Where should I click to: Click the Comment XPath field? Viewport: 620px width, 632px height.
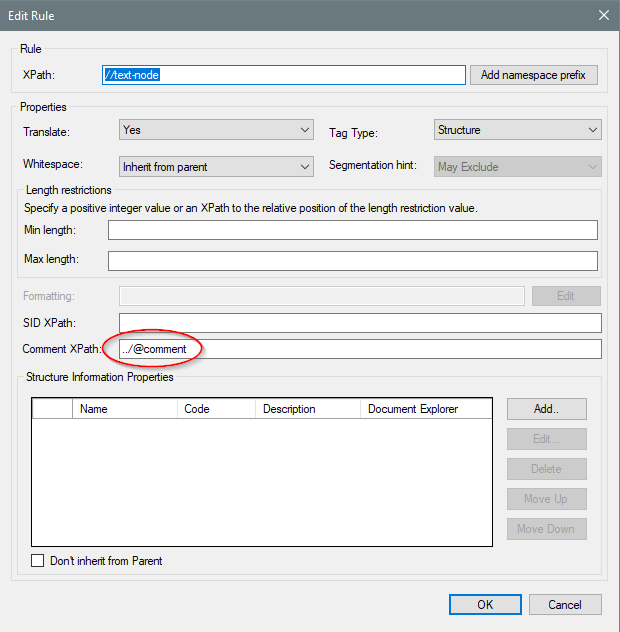coord(360,349)
